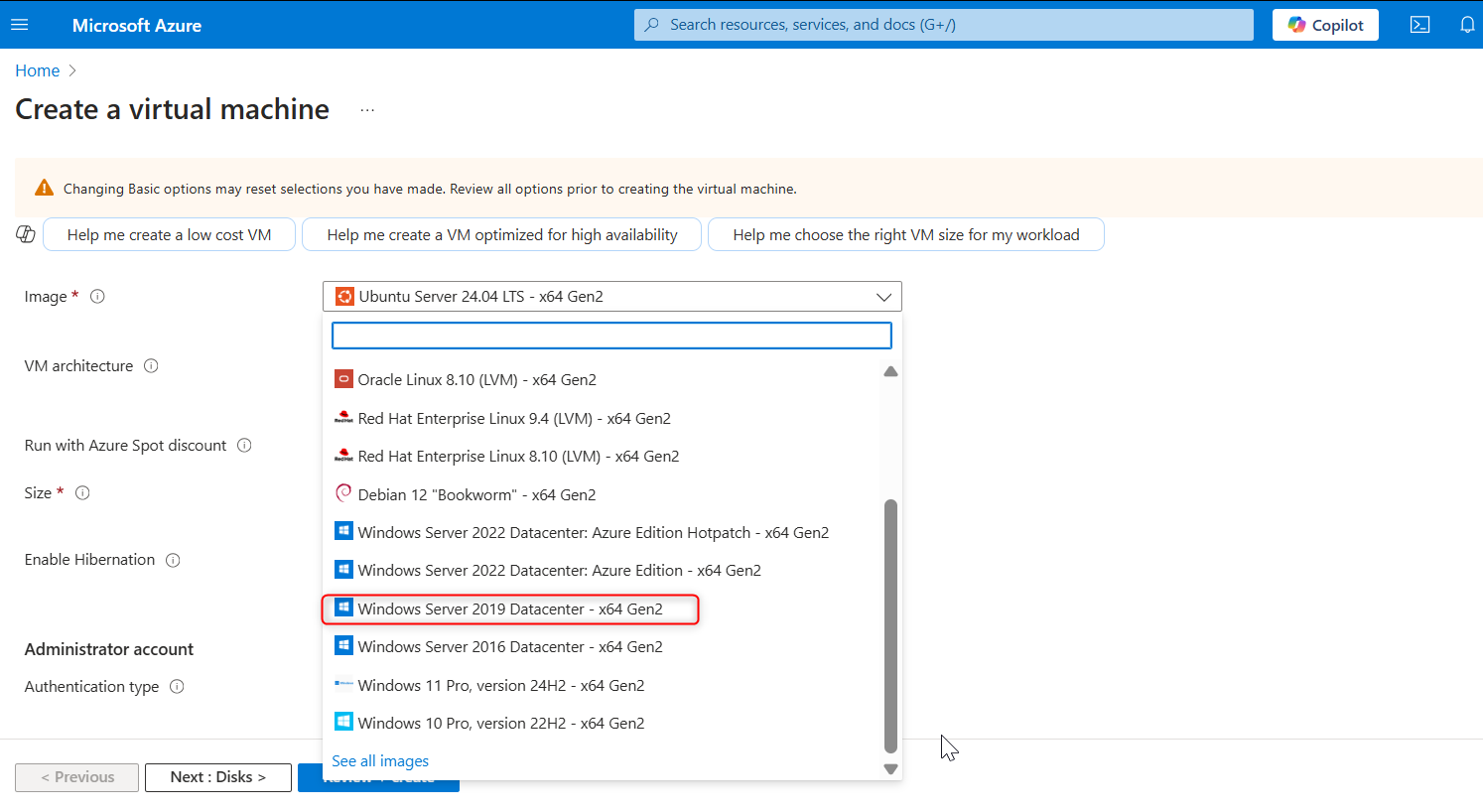Screen dimensions: 1483x812
Task: Show info tooltip for Authentication type
Action: tap(177, 687)
